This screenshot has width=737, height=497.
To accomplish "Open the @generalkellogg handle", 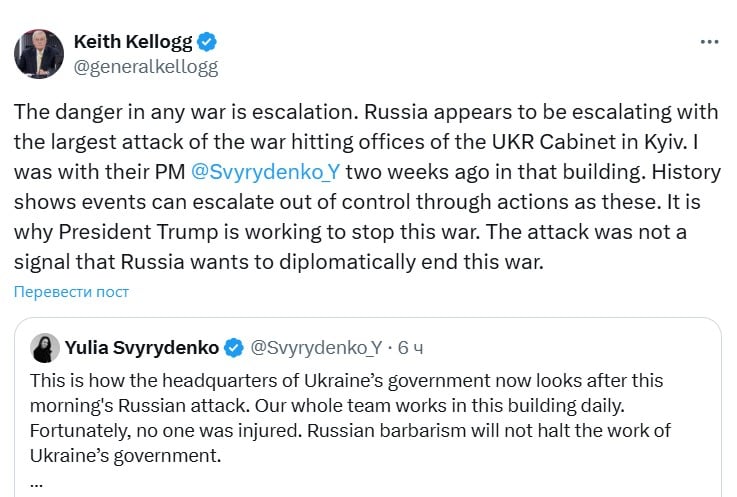I will 145,67.
